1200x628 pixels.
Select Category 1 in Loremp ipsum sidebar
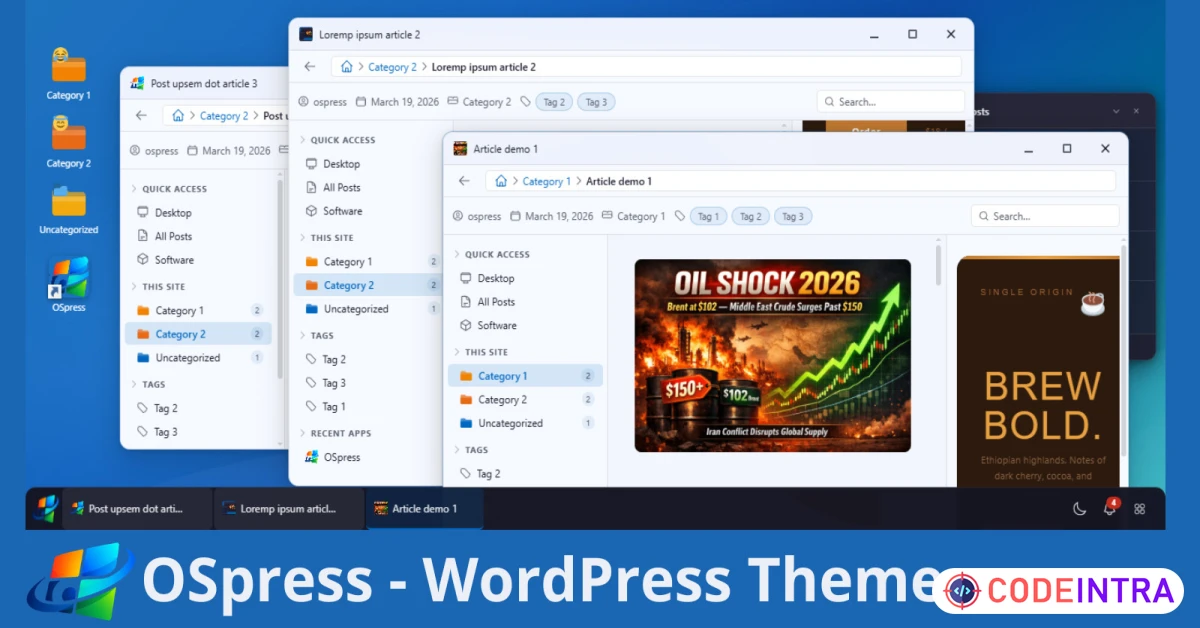pyautogui.click(x=368, y=261)
